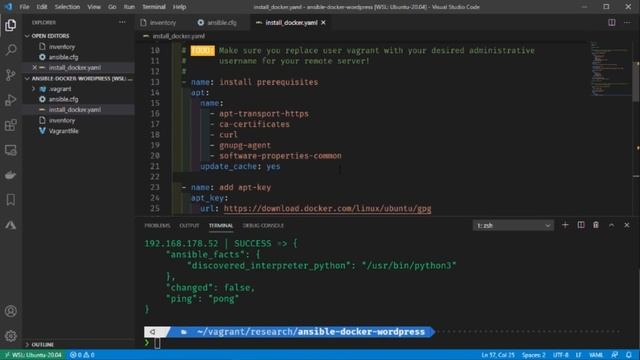Screen dimensions: 640x360
Task: Click install_docker.yaml in the breadcrumb
Action: tap(178, 36)
